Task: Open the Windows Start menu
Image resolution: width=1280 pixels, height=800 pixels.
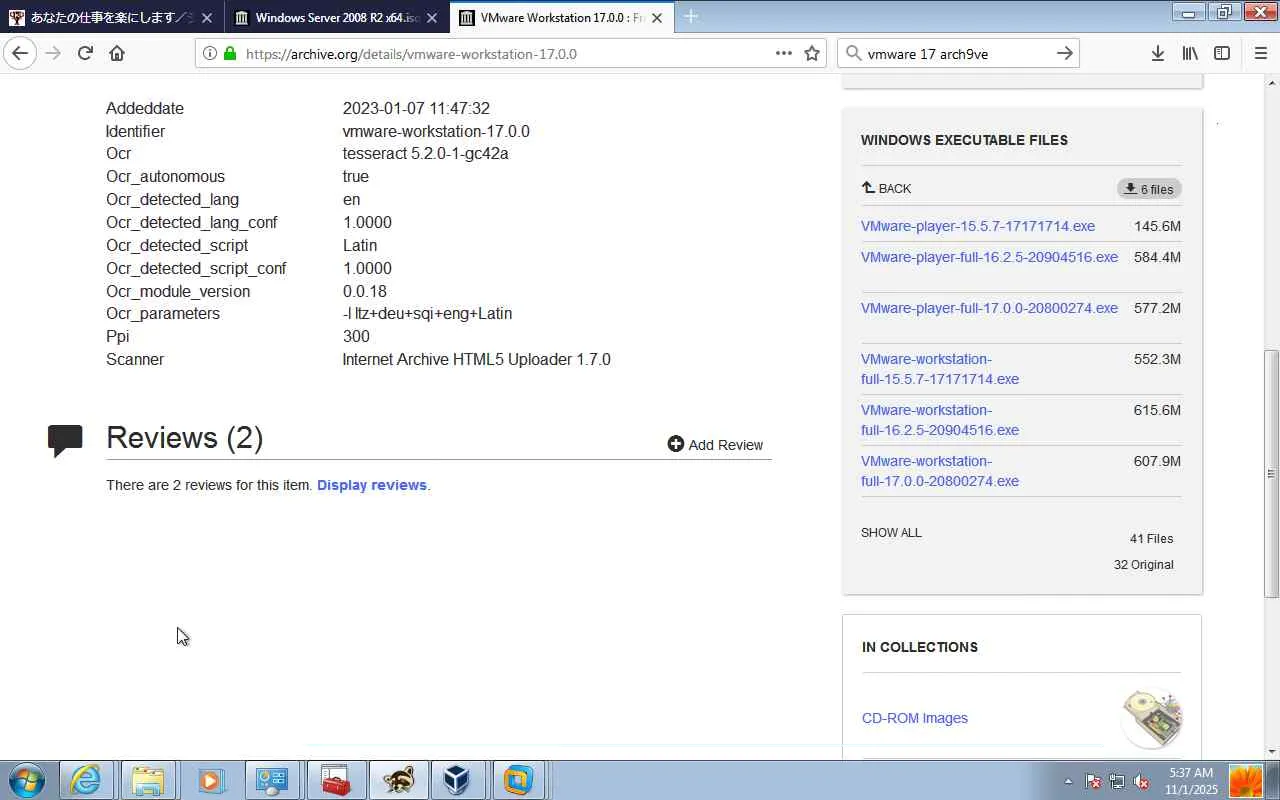Action: 27,780
